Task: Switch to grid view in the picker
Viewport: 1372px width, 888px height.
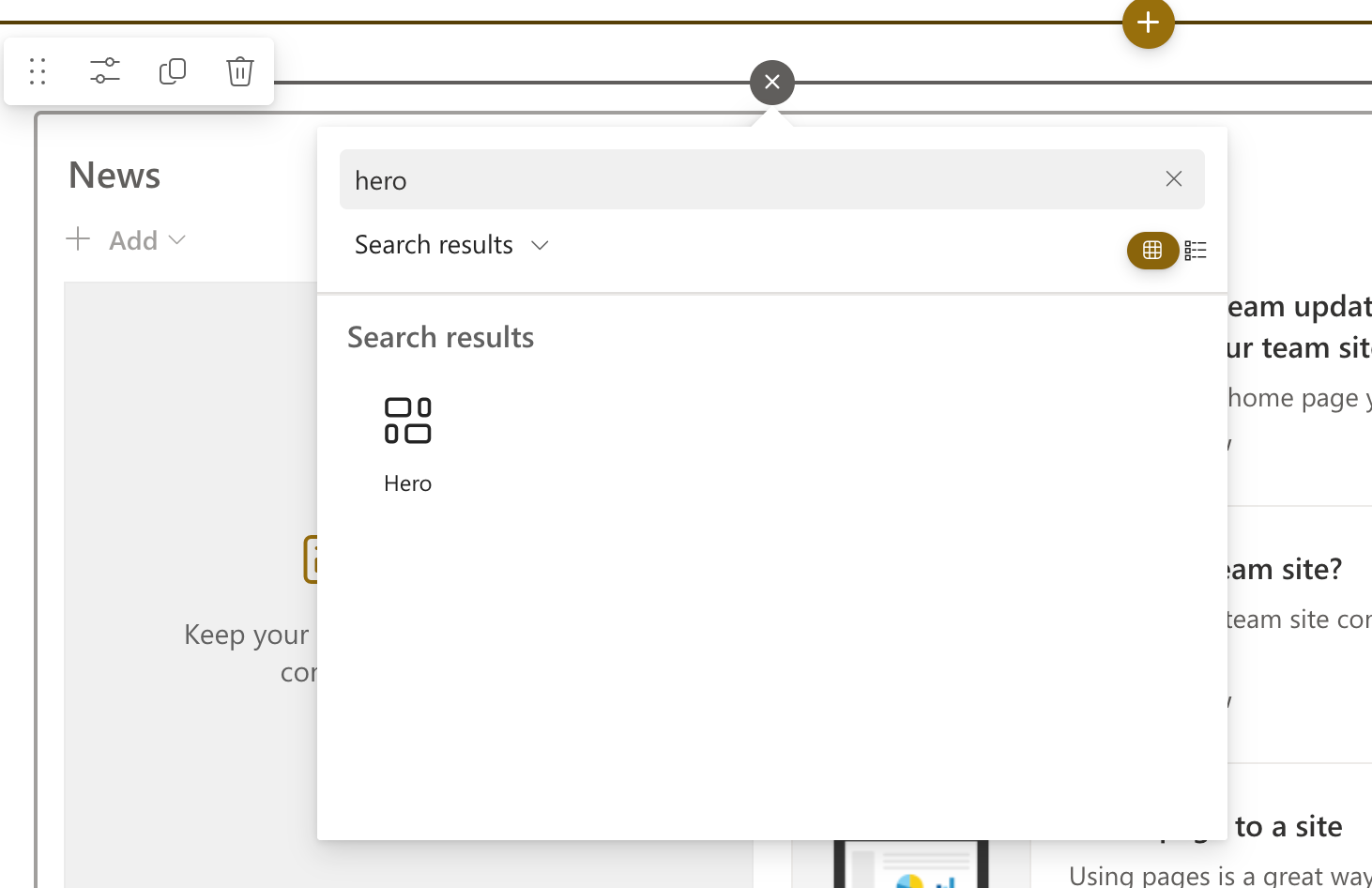Action: coord(1152,251)
